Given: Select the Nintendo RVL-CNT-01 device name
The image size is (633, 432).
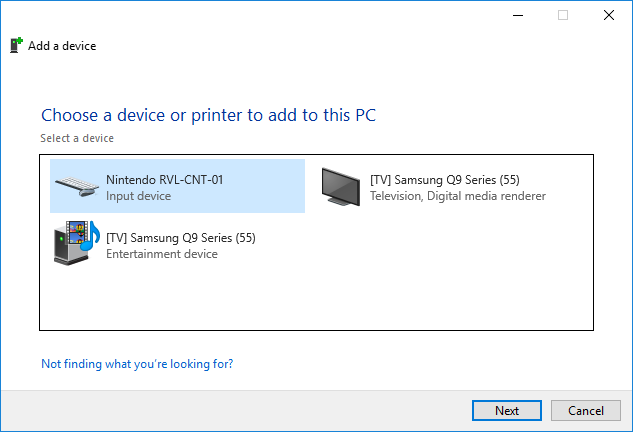Looking at the screenshot, I should 164,180.
